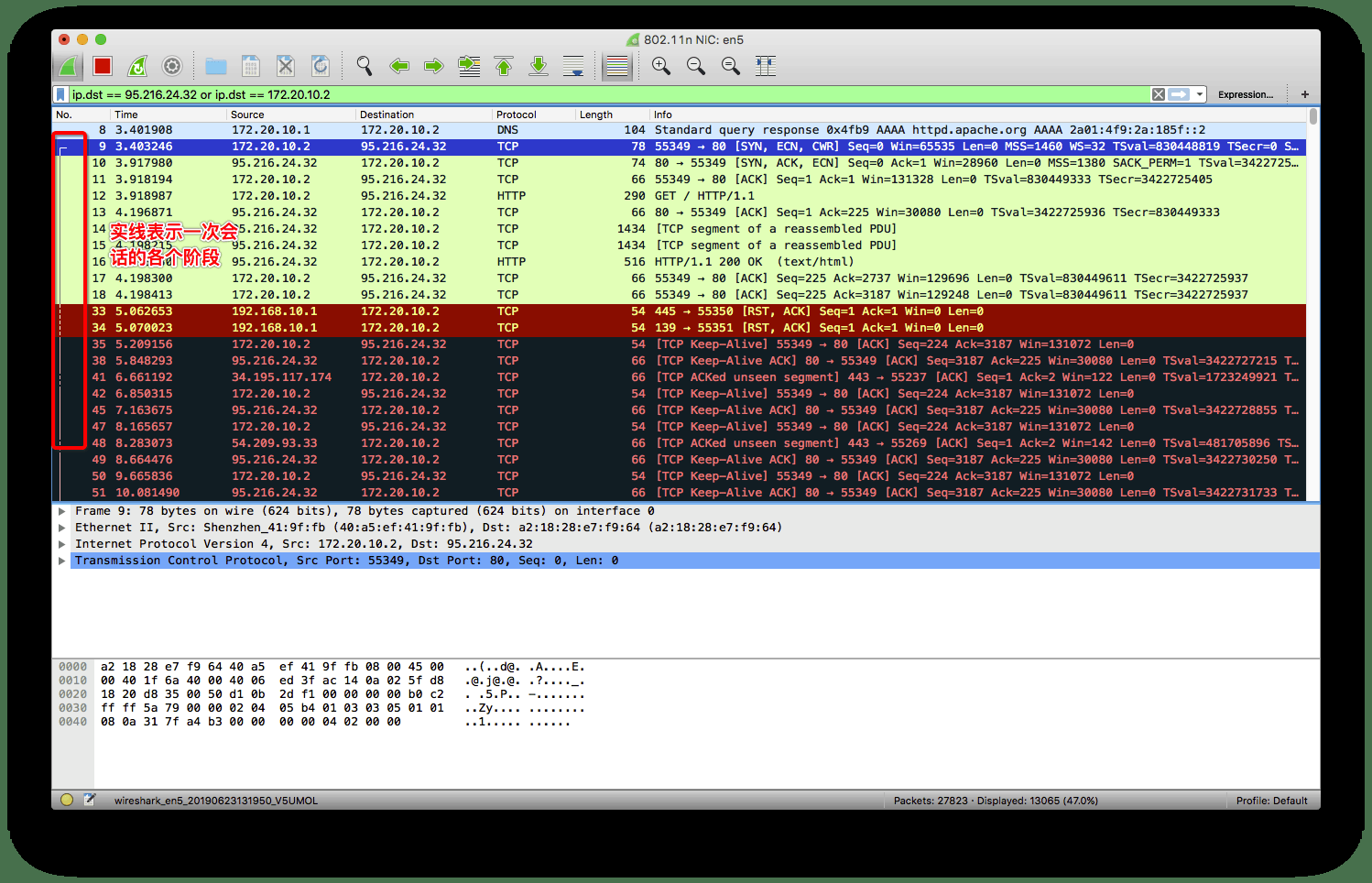
Task: Select packet 12 GET / HTTP/1.1
Action: coord(680,196)
